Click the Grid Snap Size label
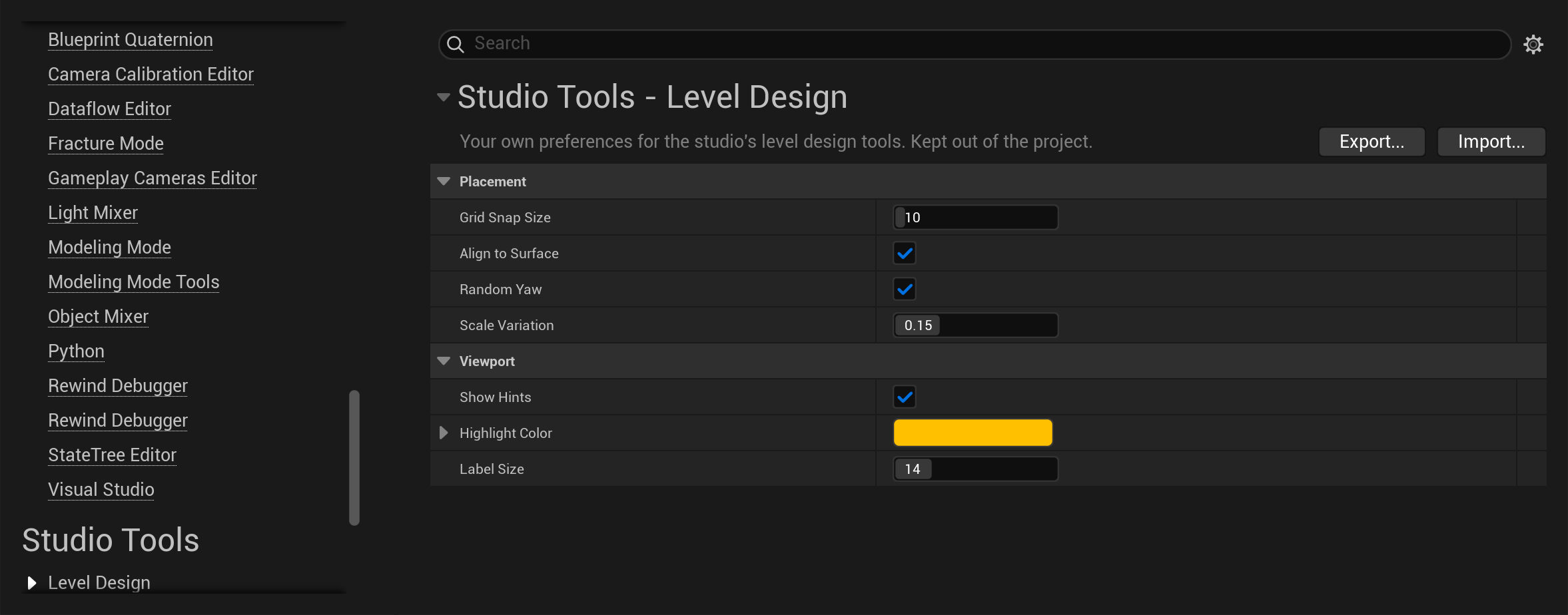The image size is (1568, 615). (x=505, y=218)
